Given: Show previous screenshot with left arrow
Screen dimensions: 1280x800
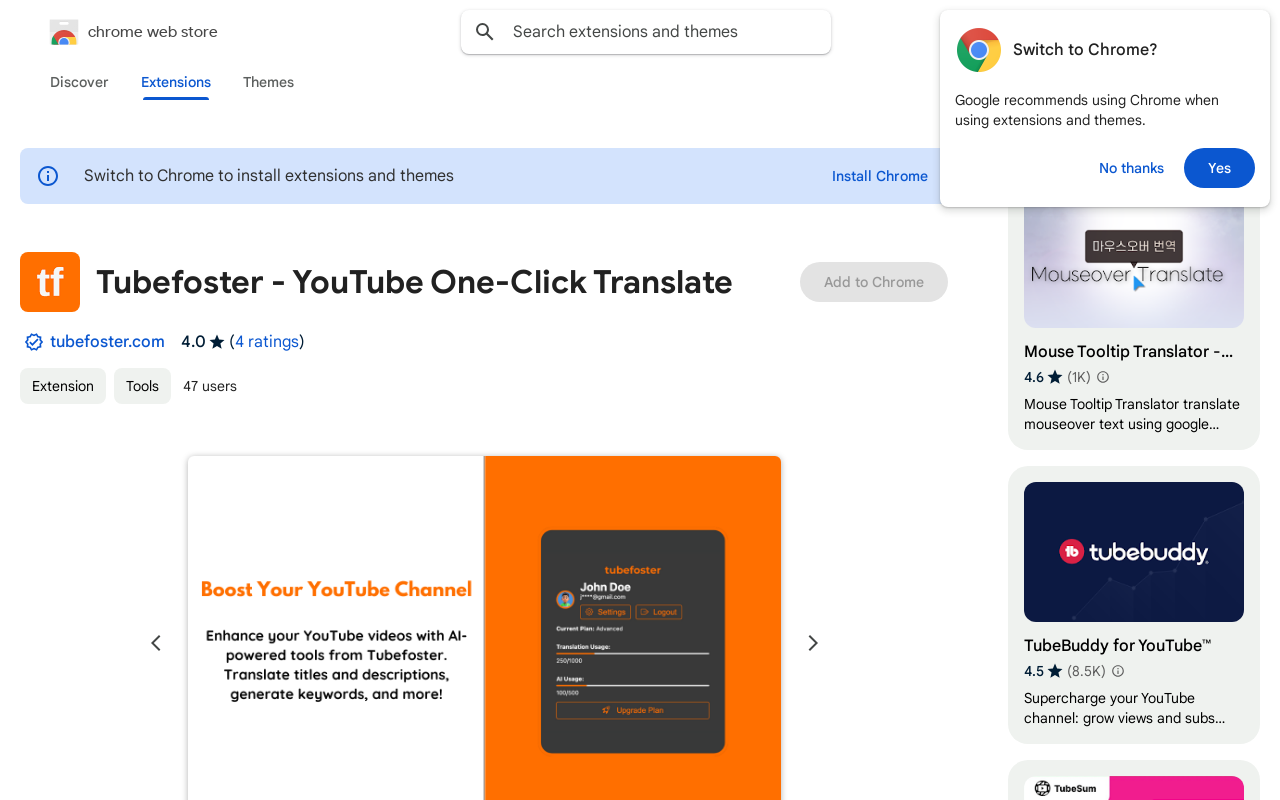Looking at the screenshot, I should (156, 643).
